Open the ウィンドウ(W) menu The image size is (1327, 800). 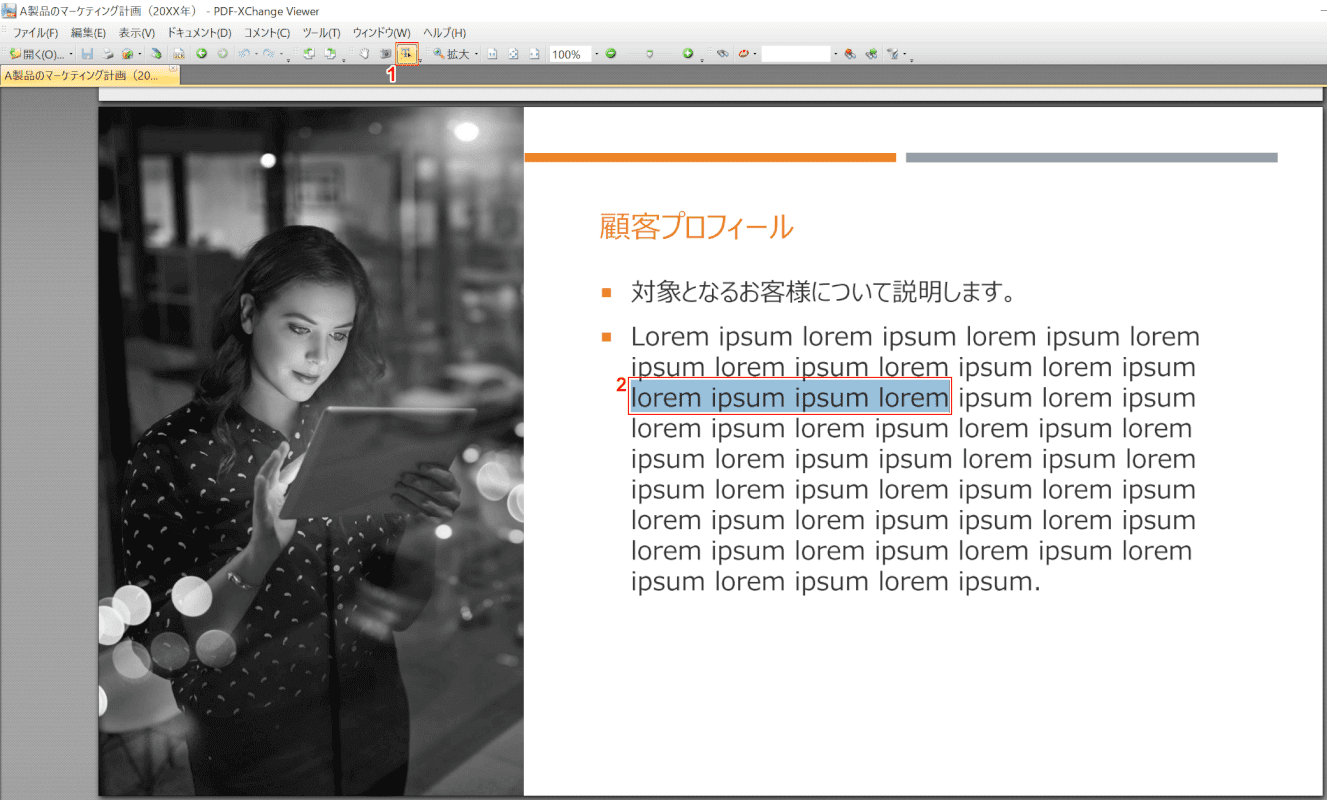point(381,33)
